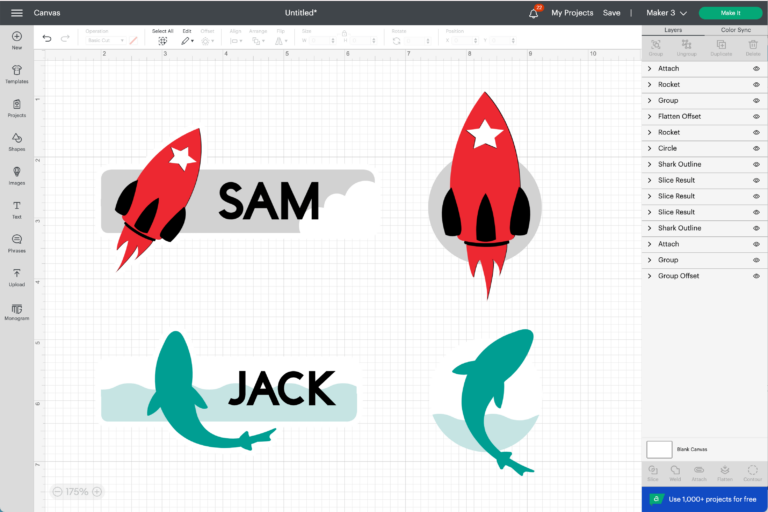Screen dimensions: 768x512
Task: Select the Blank Canvas color swatch
Action: coord(659,449)
